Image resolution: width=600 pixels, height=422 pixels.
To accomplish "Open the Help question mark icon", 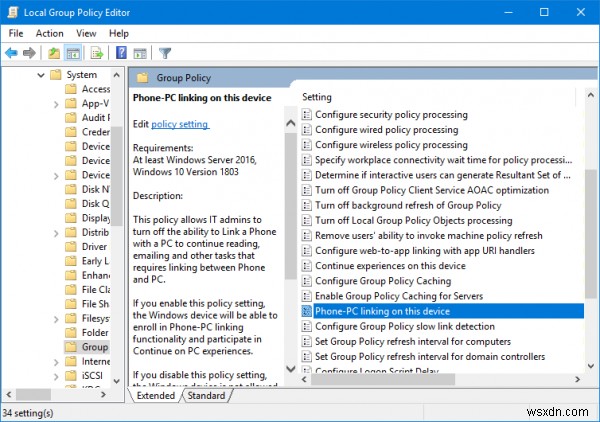I will tap(121, 53).
